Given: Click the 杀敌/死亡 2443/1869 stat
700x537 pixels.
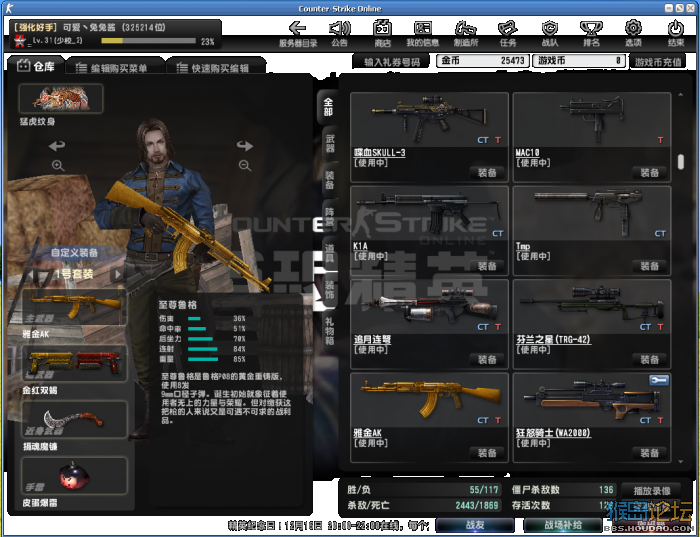Looking at the screenshot, I should point(423,505).
